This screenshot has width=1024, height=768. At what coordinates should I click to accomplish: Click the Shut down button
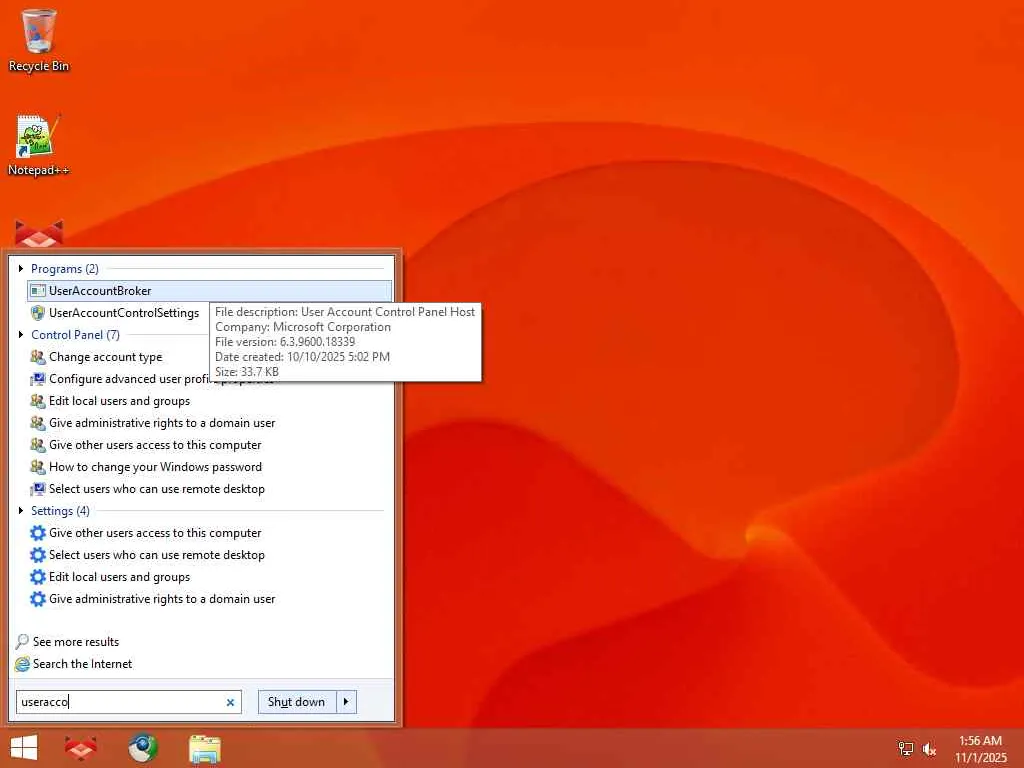(296, 702)
